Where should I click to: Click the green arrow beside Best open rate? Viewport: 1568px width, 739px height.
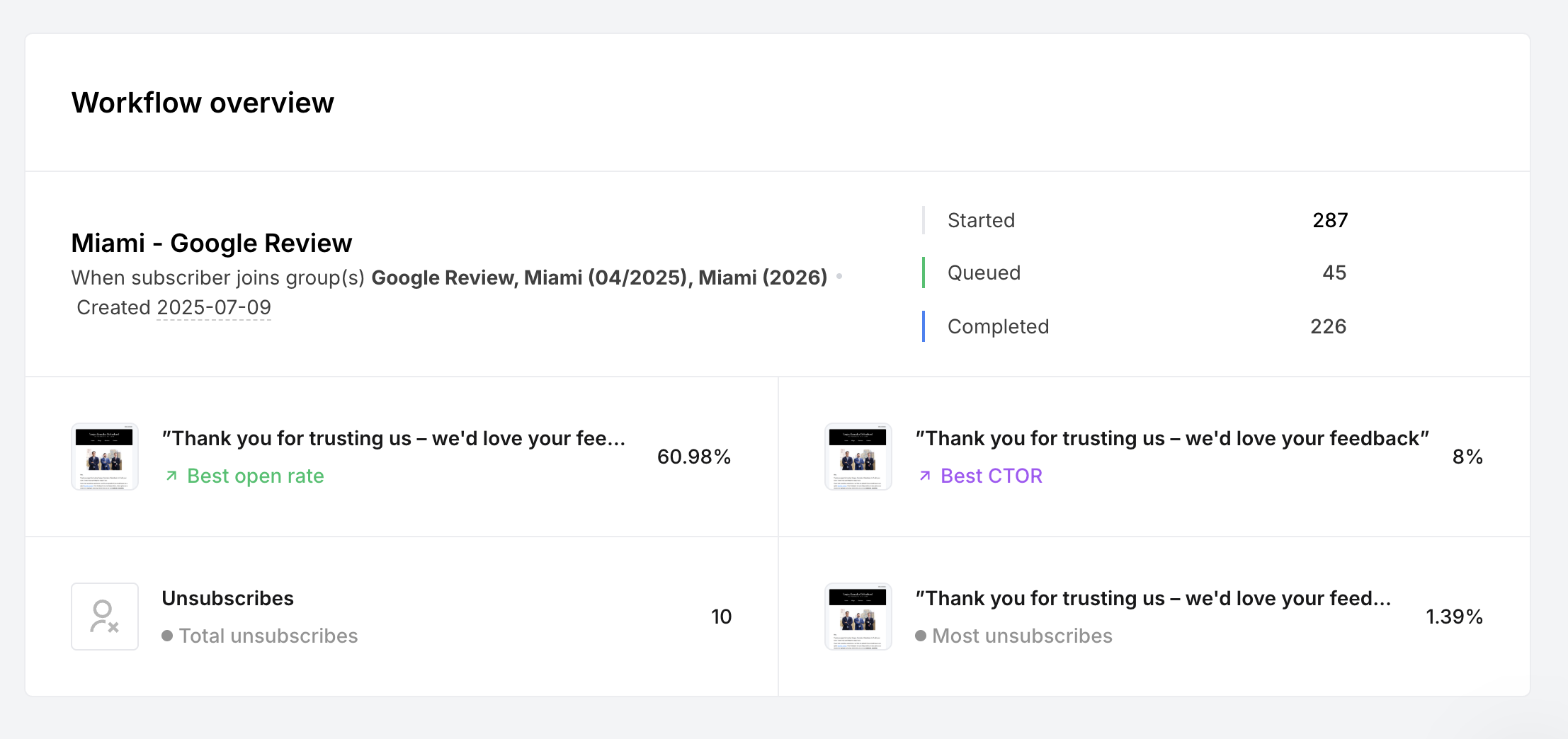(x=171, y=476)
